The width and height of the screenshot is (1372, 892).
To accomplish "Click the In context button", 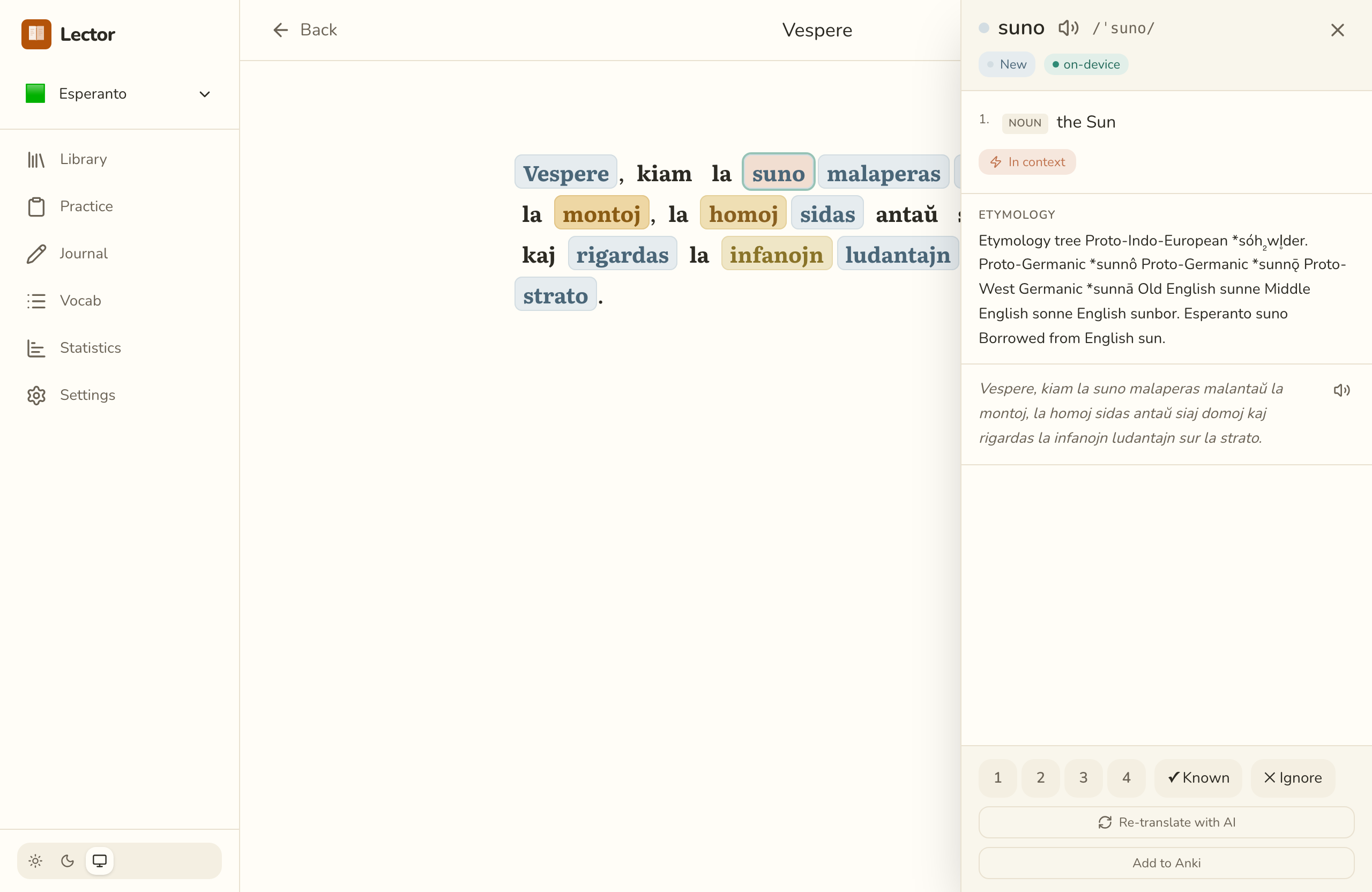I will [x=1027, y=162].
